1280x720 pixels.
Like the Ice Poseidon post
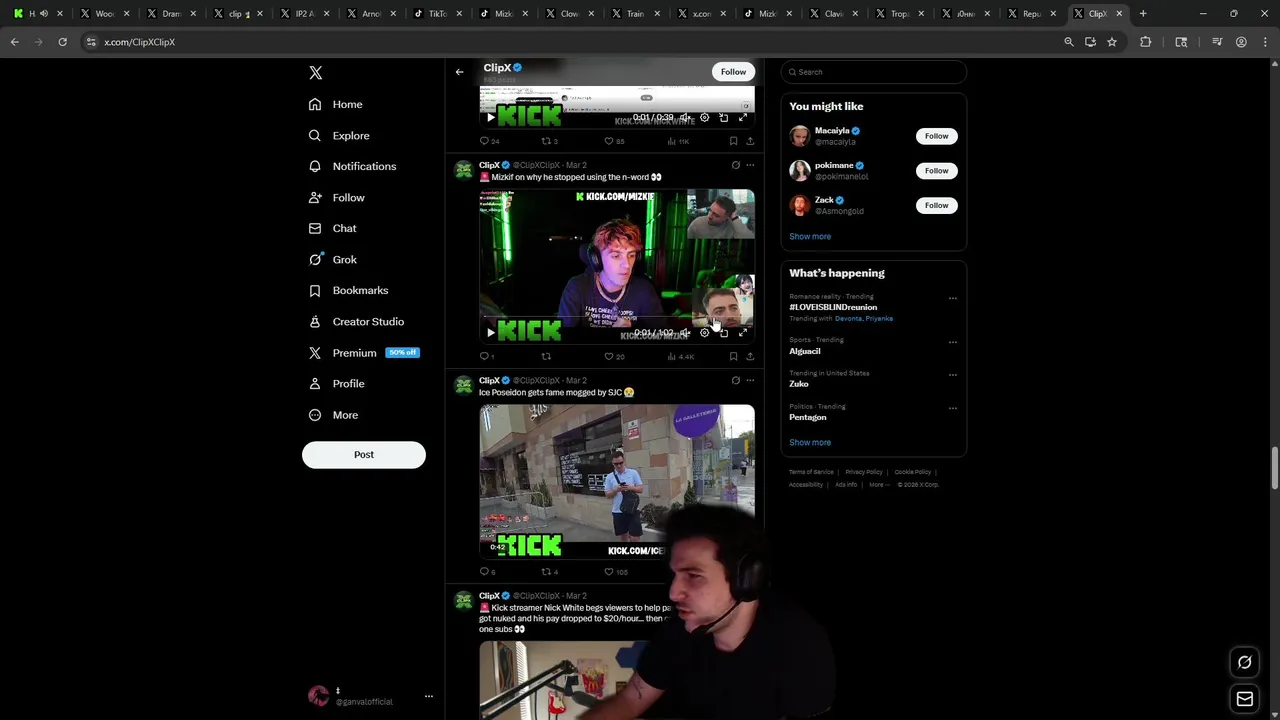pos(616,572)
